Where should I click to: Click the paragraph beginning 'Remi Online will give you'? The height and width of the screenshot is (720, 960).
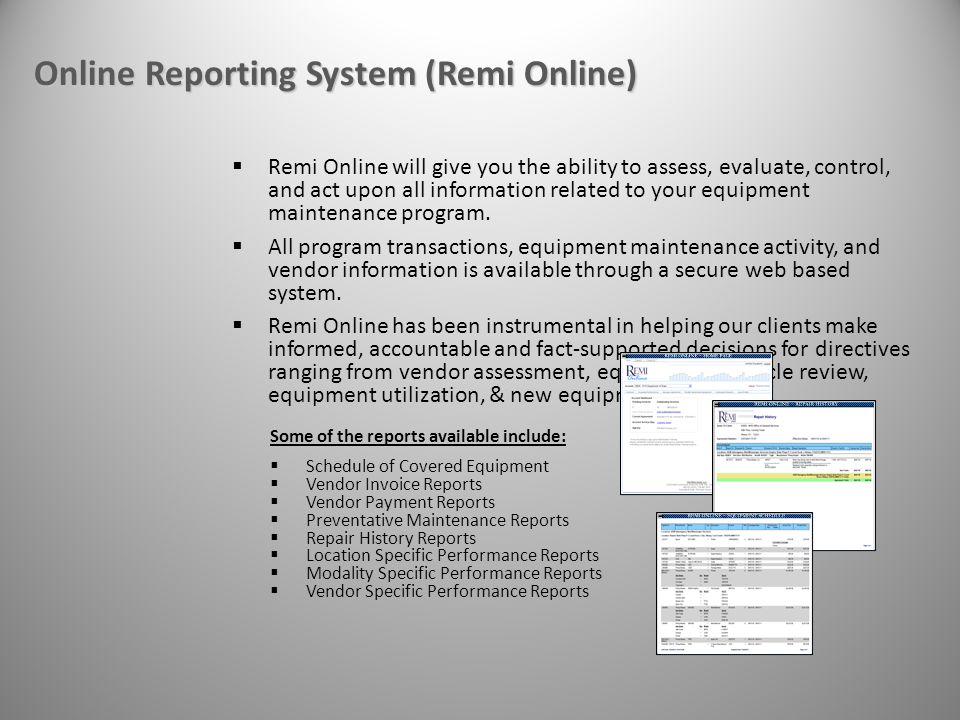point(579,190)
